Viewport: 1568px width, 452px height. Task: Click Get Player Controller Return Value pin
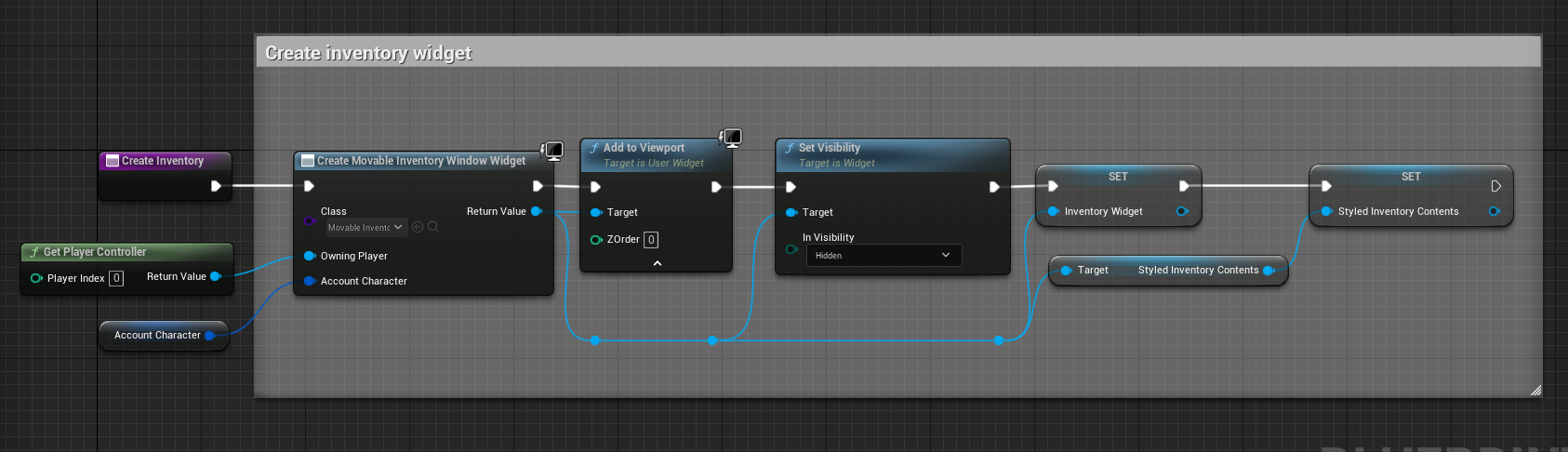[x=216, y=276]
